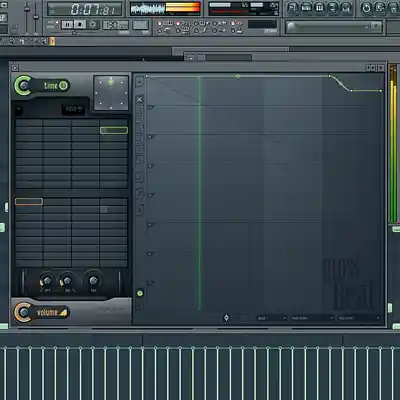
Task: Click the leftmost attack knob in Gross Beat
Action: coord(47,280)
